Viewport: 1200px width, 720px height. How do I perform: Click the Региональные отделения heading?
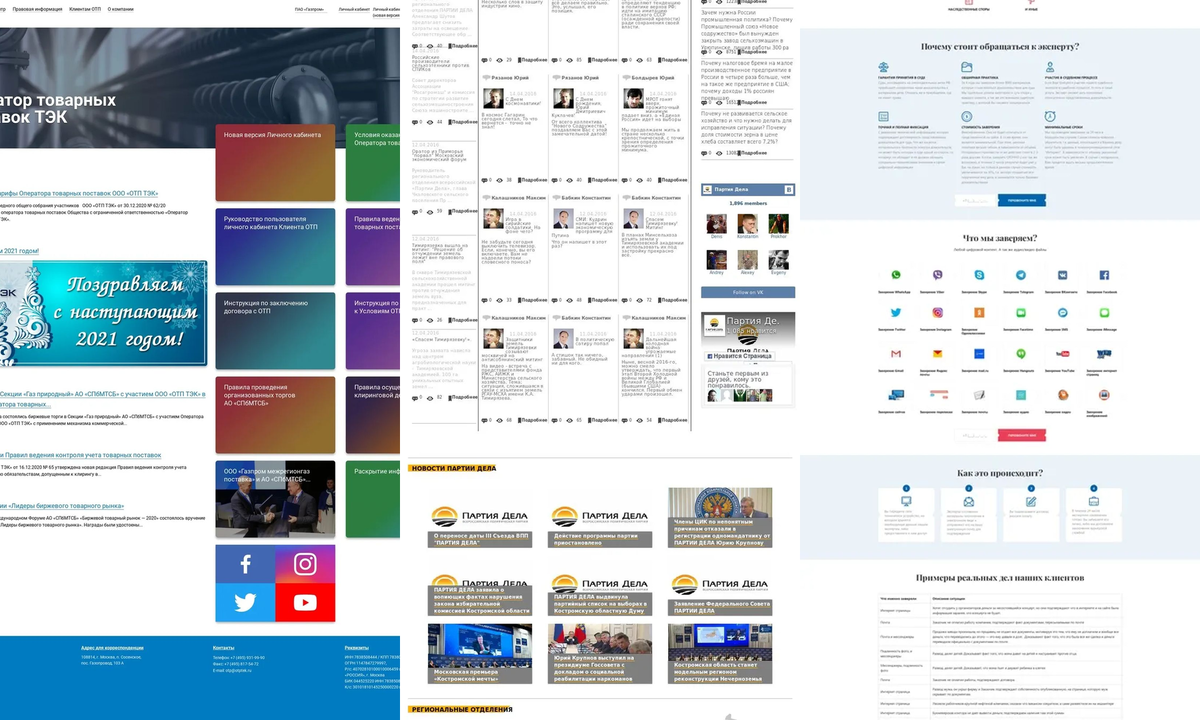click(x=461, y=709)
